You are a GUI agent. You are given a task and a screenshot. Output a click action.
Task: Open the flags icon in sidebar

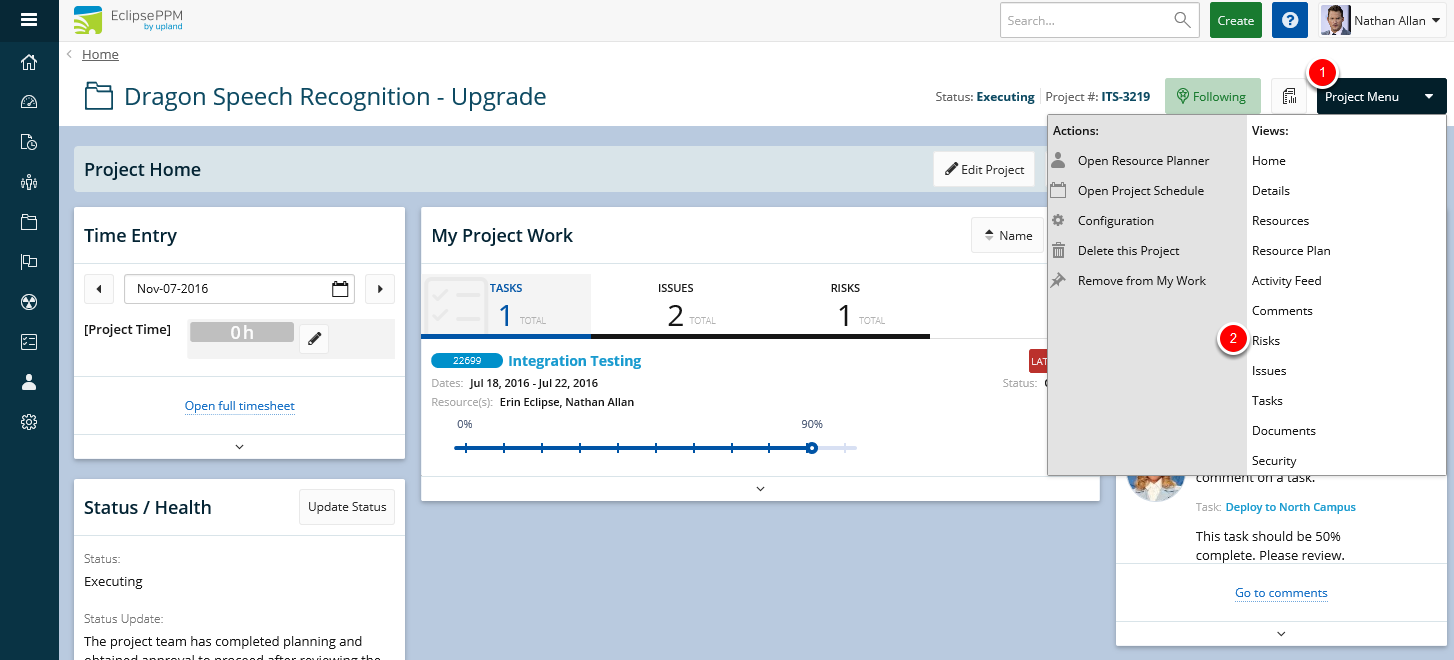tap(29, 262)
